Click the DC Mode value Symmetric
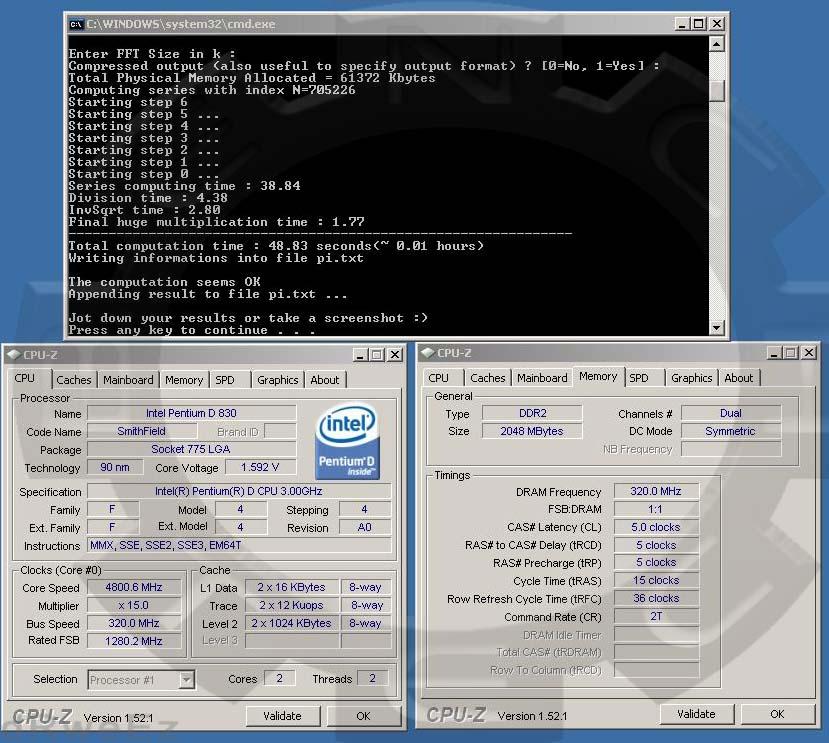Image resolution: width=829 pixels, height=743 pixels. click(731, 431)
